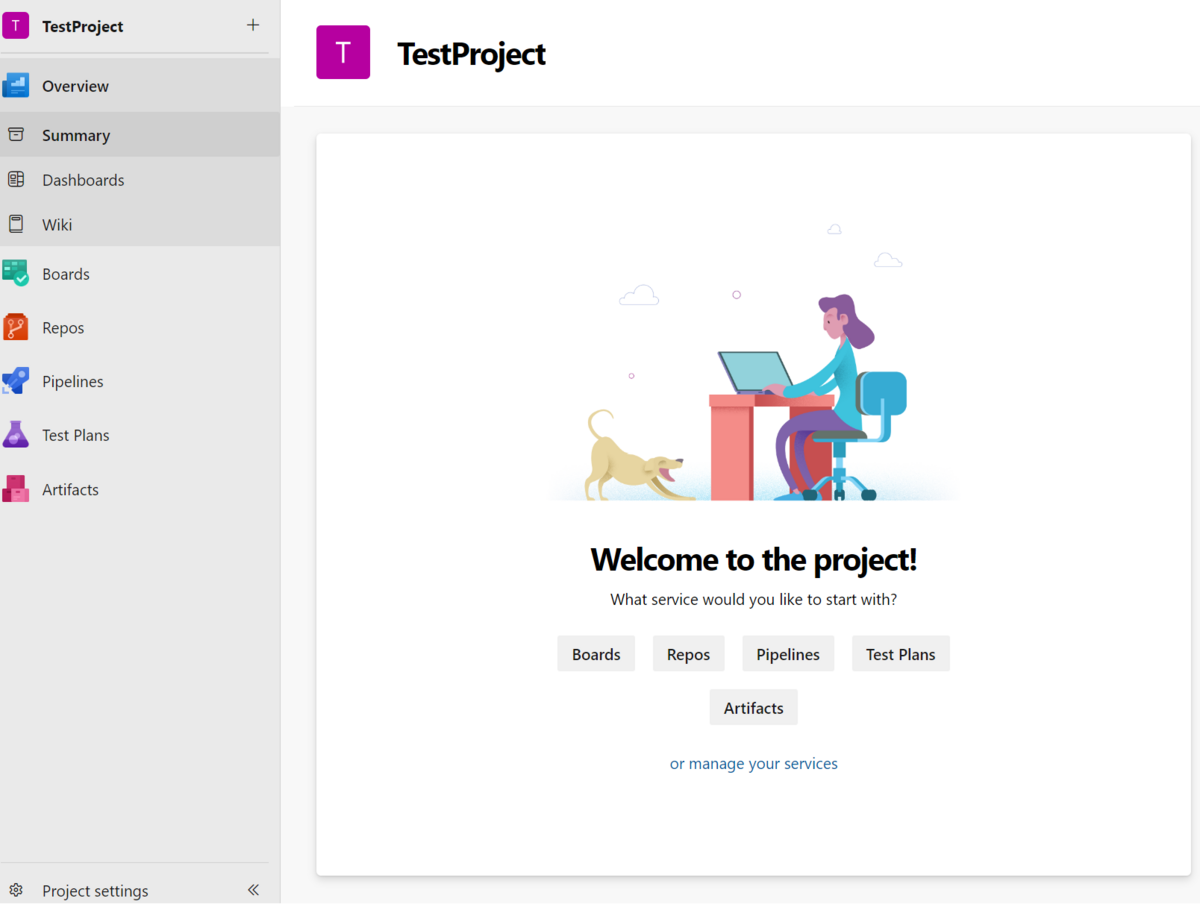
Task: Click the TestProject page title
Action: coord(472,53)
